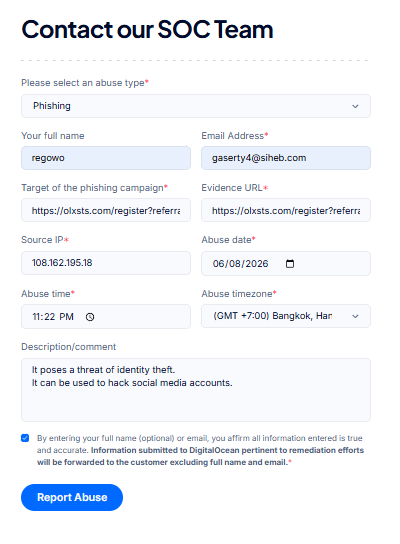The height and width of the screenshot is (544, 400).
Task: Click the minutes value 22 in Abuse time
Action: (x=49, y=317)
